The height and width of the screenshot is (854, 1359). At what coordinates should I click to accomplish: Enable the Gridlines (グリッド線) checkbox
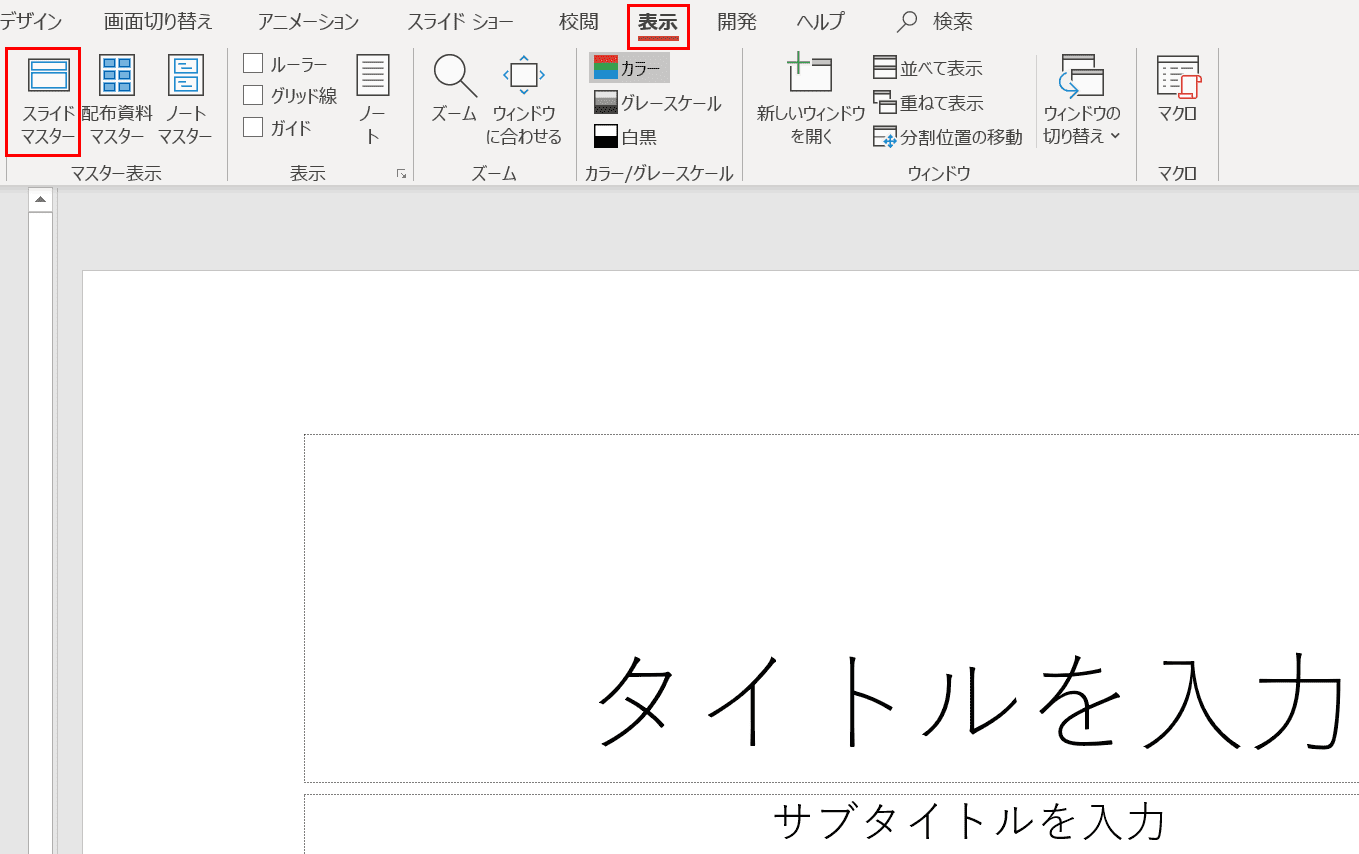(253, 96)
